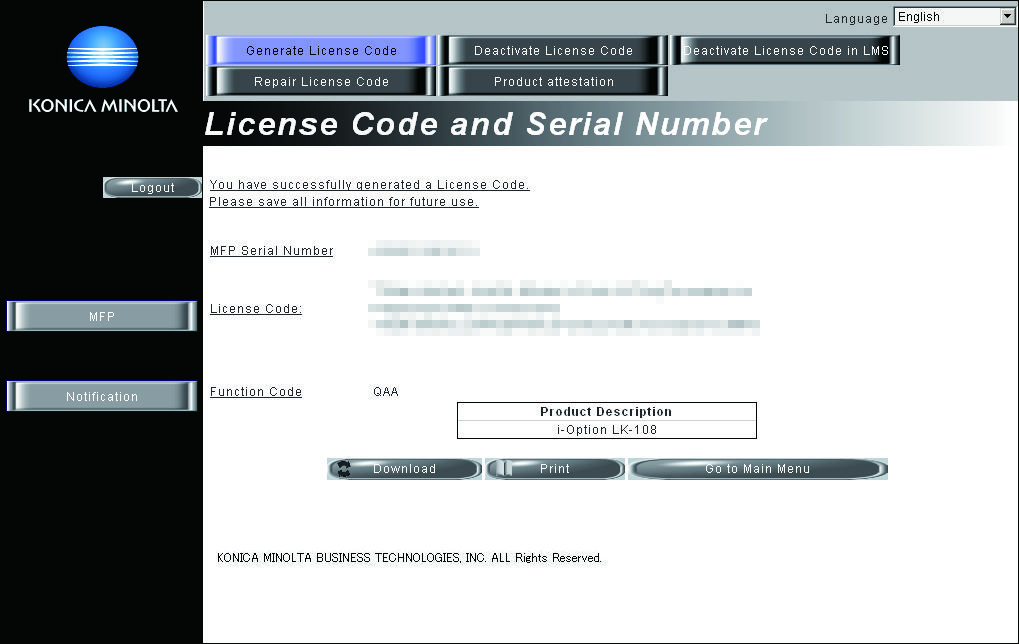Select the i-Option LK-108 product description cell

607,430
